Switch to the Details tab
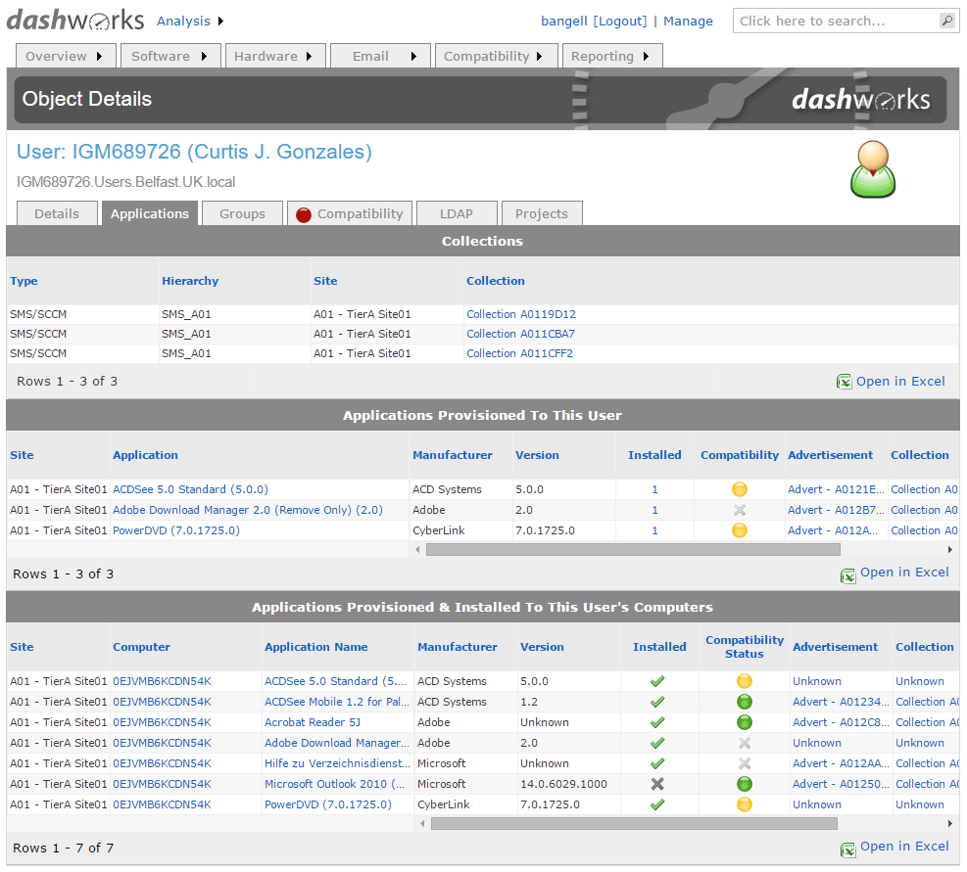Viewport: 967px width, 872px height. click(x=57, y=214)
